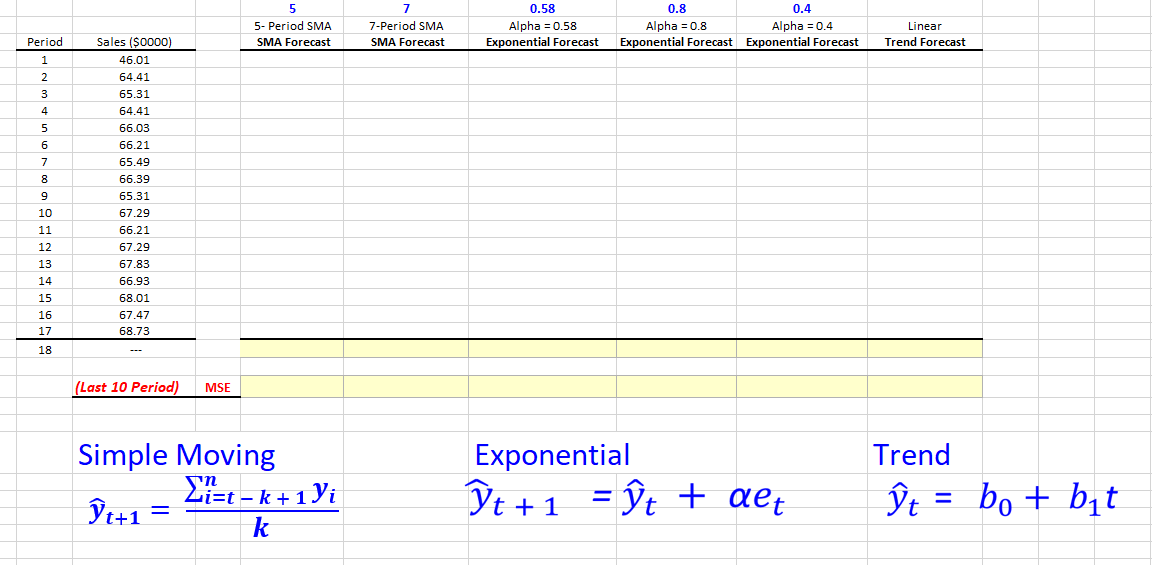Click period 18 forecast cell under Linear Trend

(924, 349)
